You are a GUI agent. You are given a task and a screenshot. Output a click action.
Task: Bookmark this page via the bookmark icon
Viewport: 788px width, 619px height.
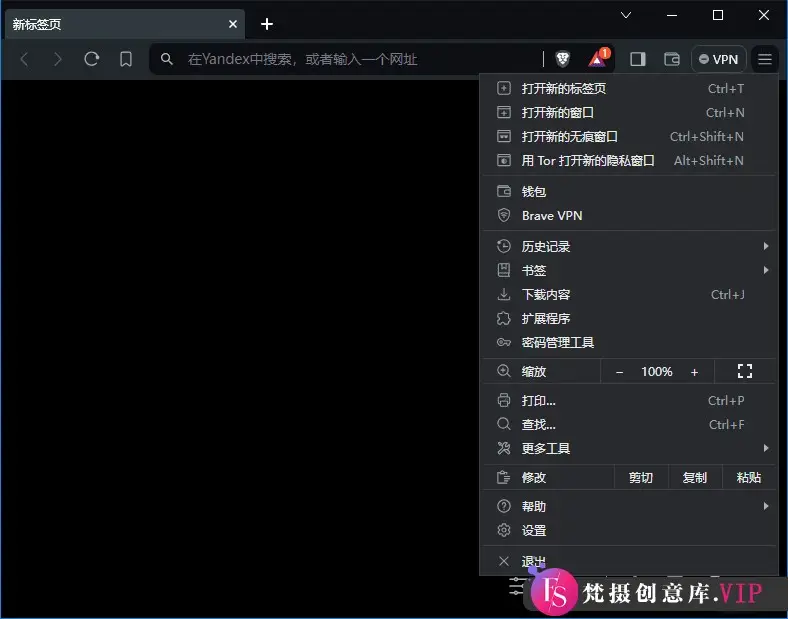(126, 59)
